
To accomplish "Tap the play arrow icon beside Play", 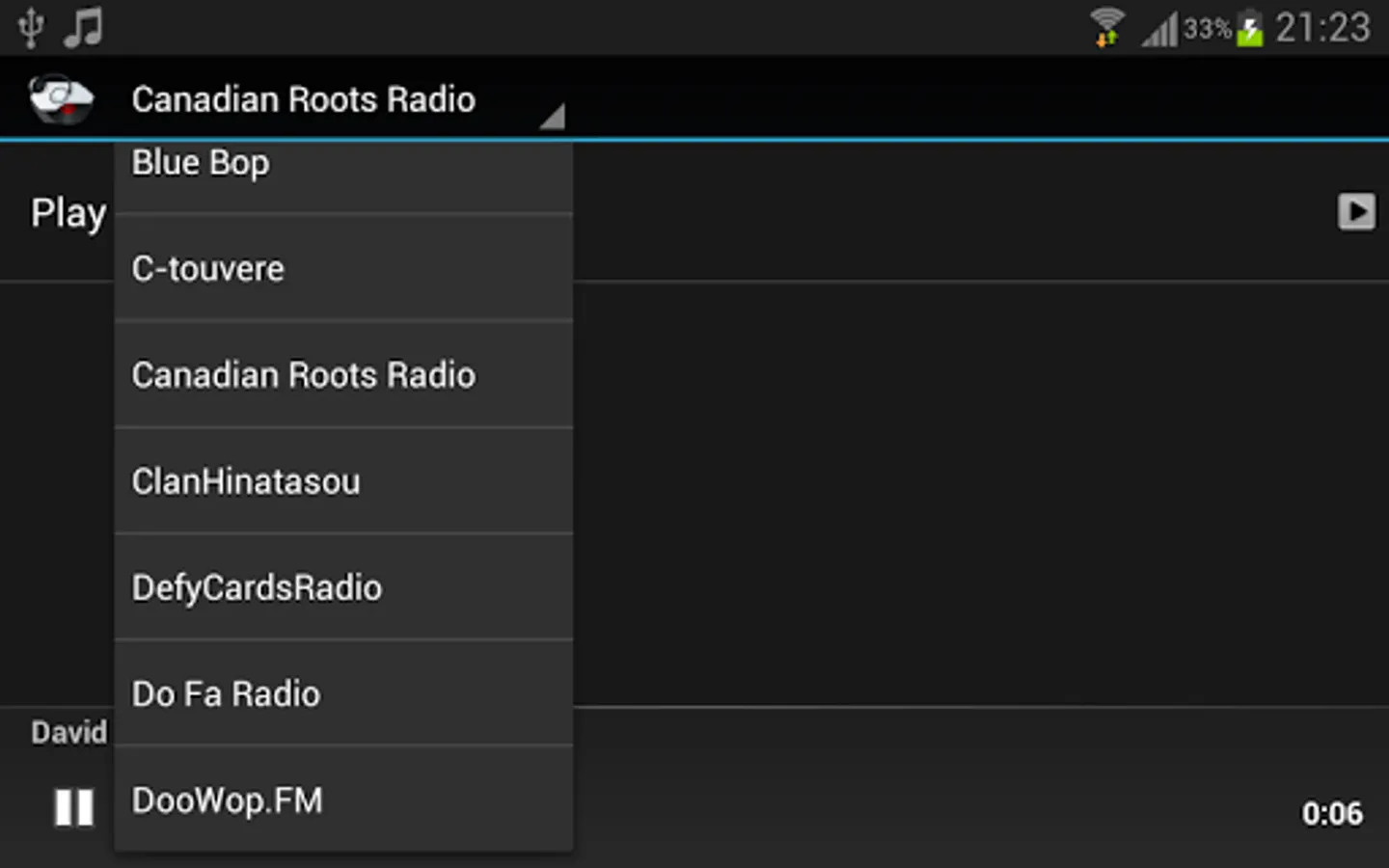I will pyautogui.click(x=1356, y=212).
